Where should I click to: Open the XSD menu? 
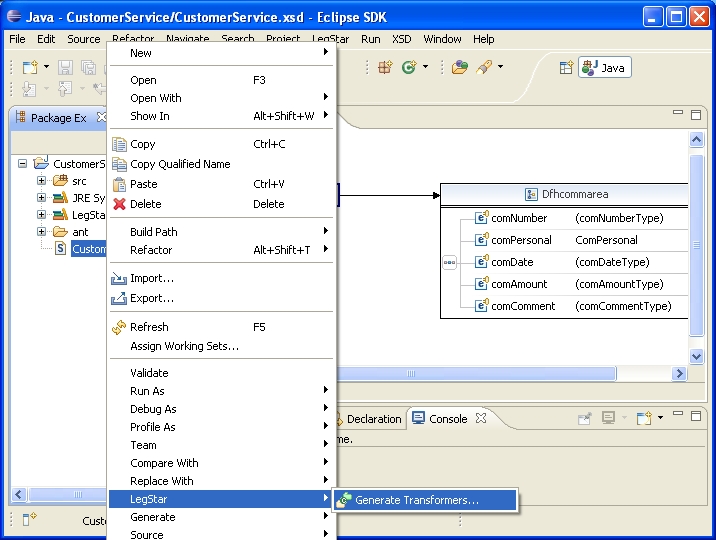[401, 39]
